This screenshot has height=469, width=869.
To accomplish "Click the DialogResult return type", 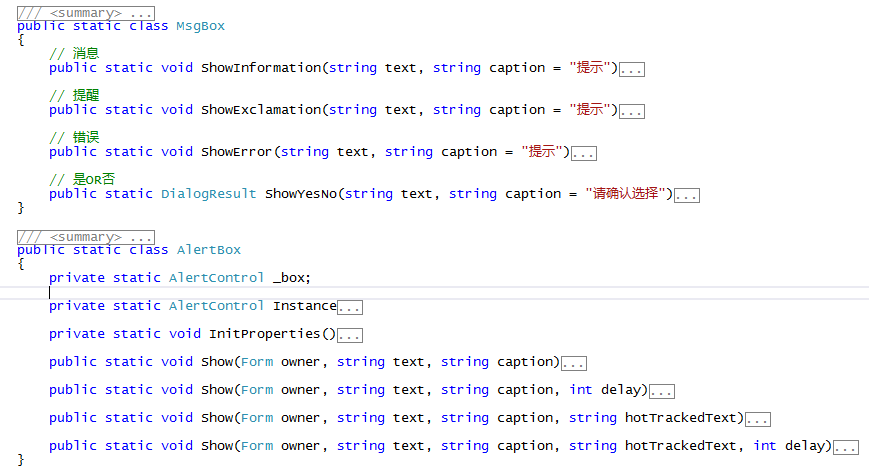I will pyautogui.click(x=209, y=194).
